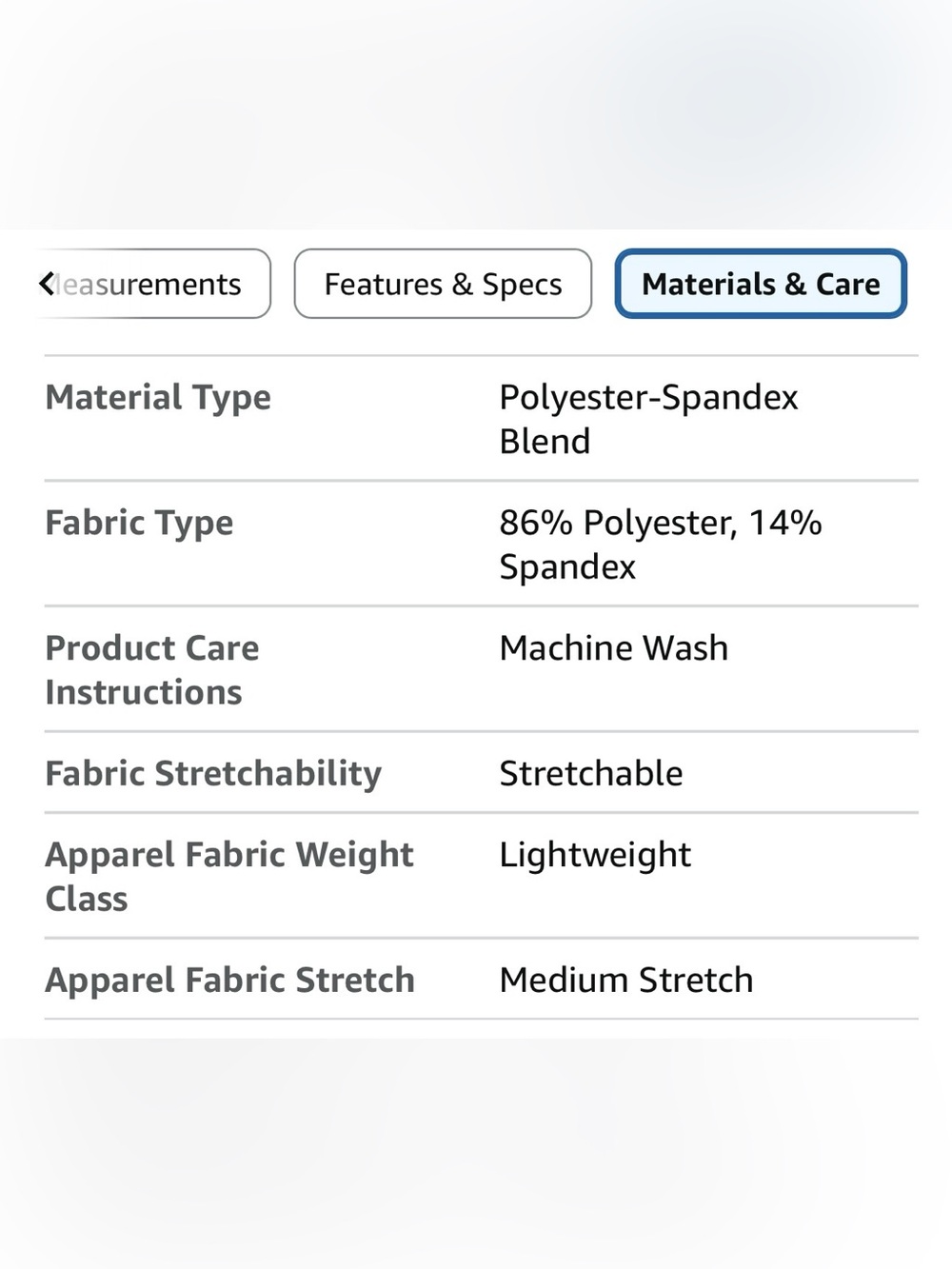Select the 86% Polyester, 14% Spandex text
Image resolution: width=952 pixels, height=1269 pixels.
[x=660, y=545]
